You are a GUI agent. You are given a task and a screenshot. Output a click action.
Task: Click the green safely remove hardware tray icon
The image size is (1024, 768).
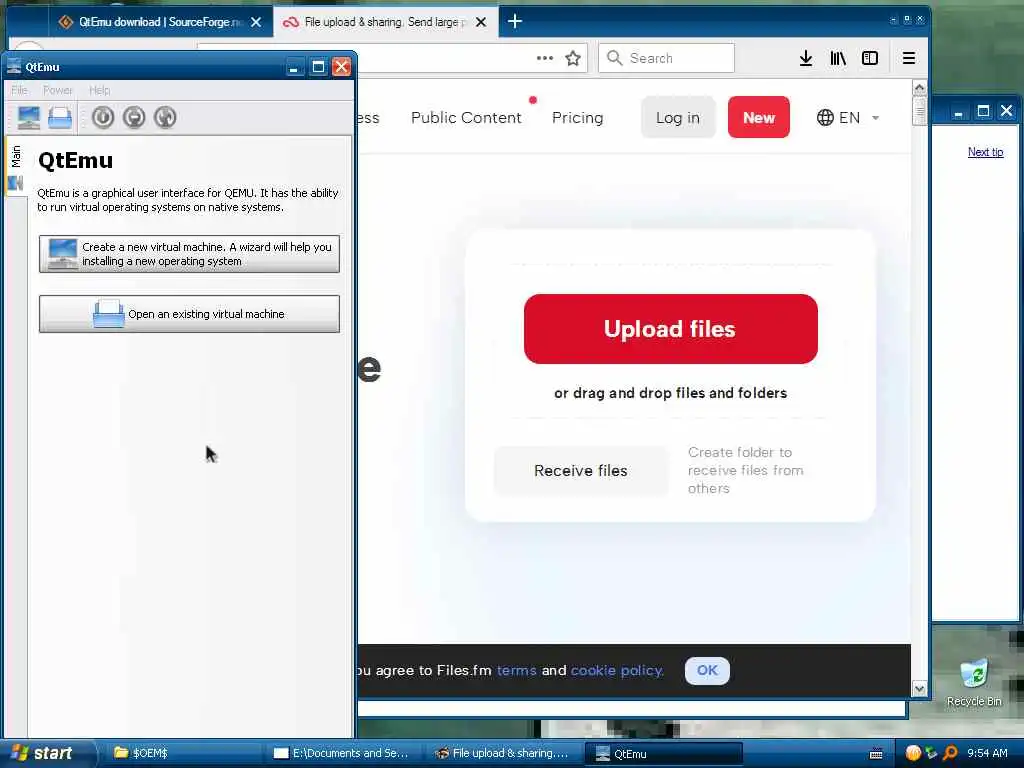931,753
